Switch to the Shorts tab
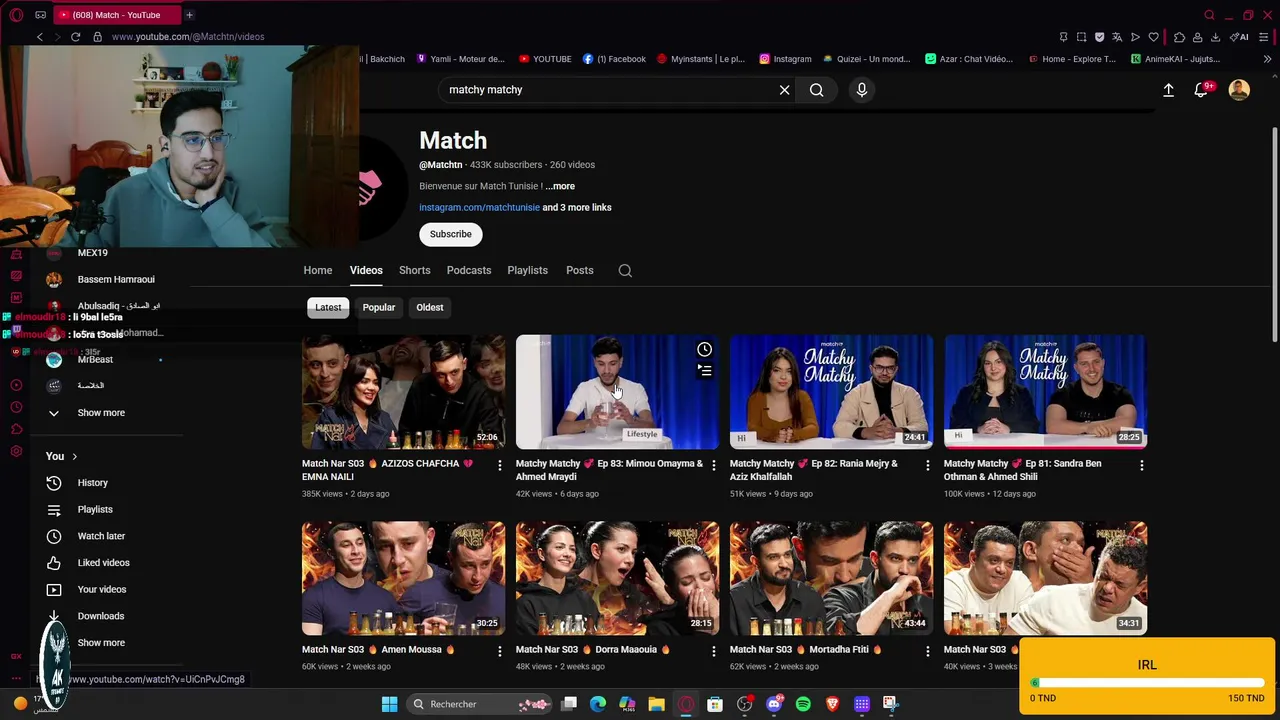Screen dimensions: 1280x720 [x=415, y=270]
